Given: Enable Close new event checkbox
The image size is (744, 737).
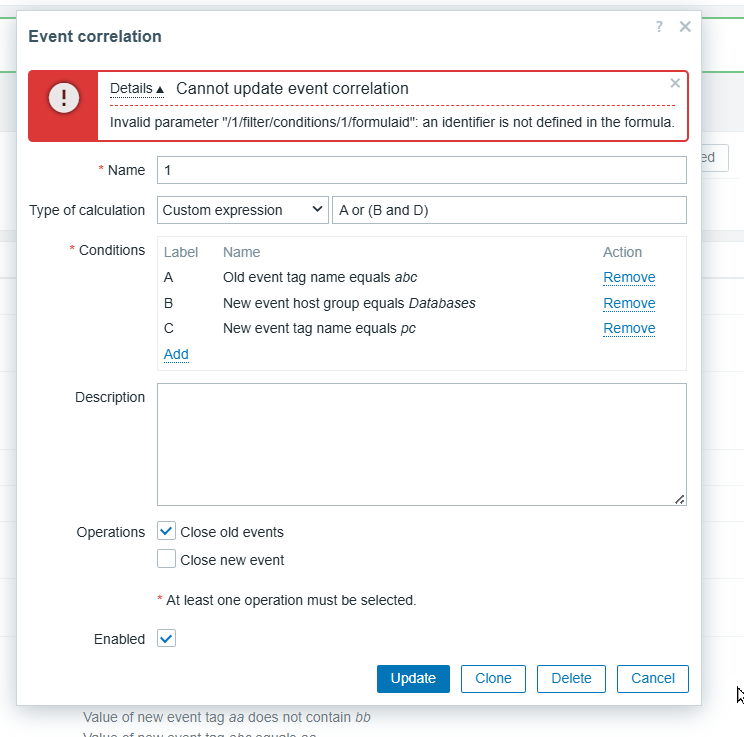Looking at the screenshot, I should pos(167,559).
